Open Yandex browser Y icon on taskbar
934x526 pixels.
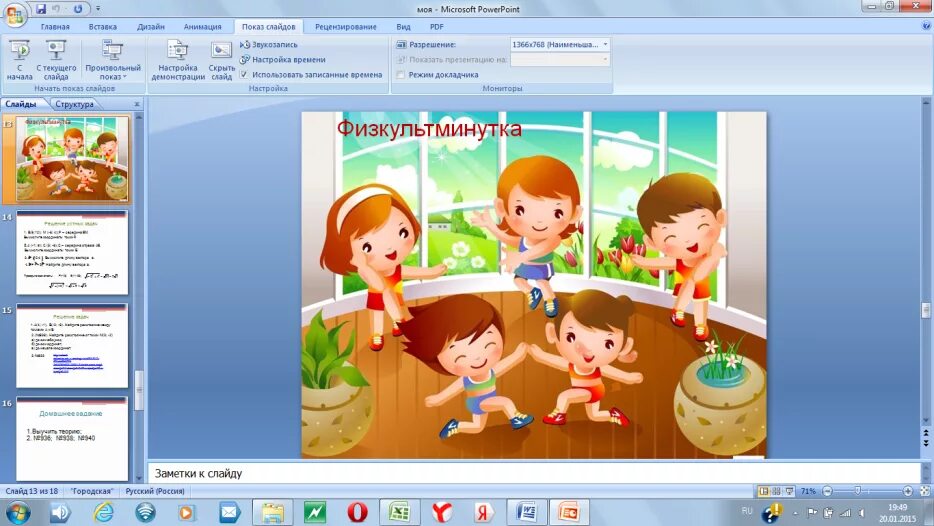(x=441, y=512)
